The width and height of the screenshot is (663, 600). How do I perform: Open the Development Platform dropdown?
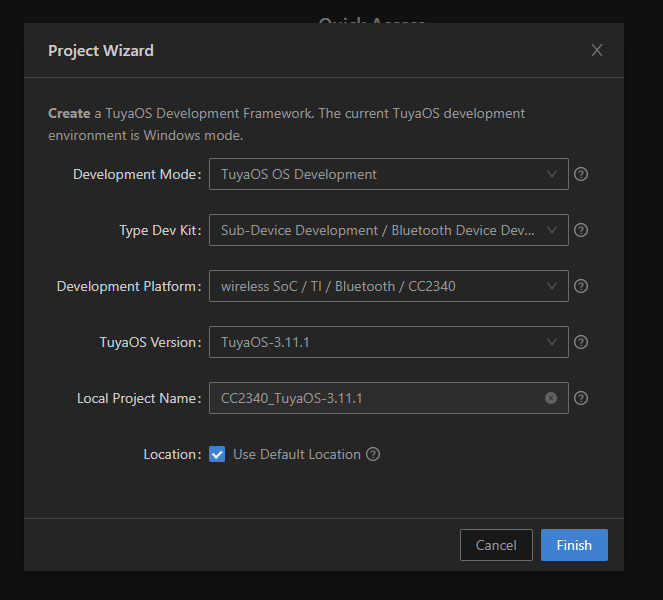(389, 286)
